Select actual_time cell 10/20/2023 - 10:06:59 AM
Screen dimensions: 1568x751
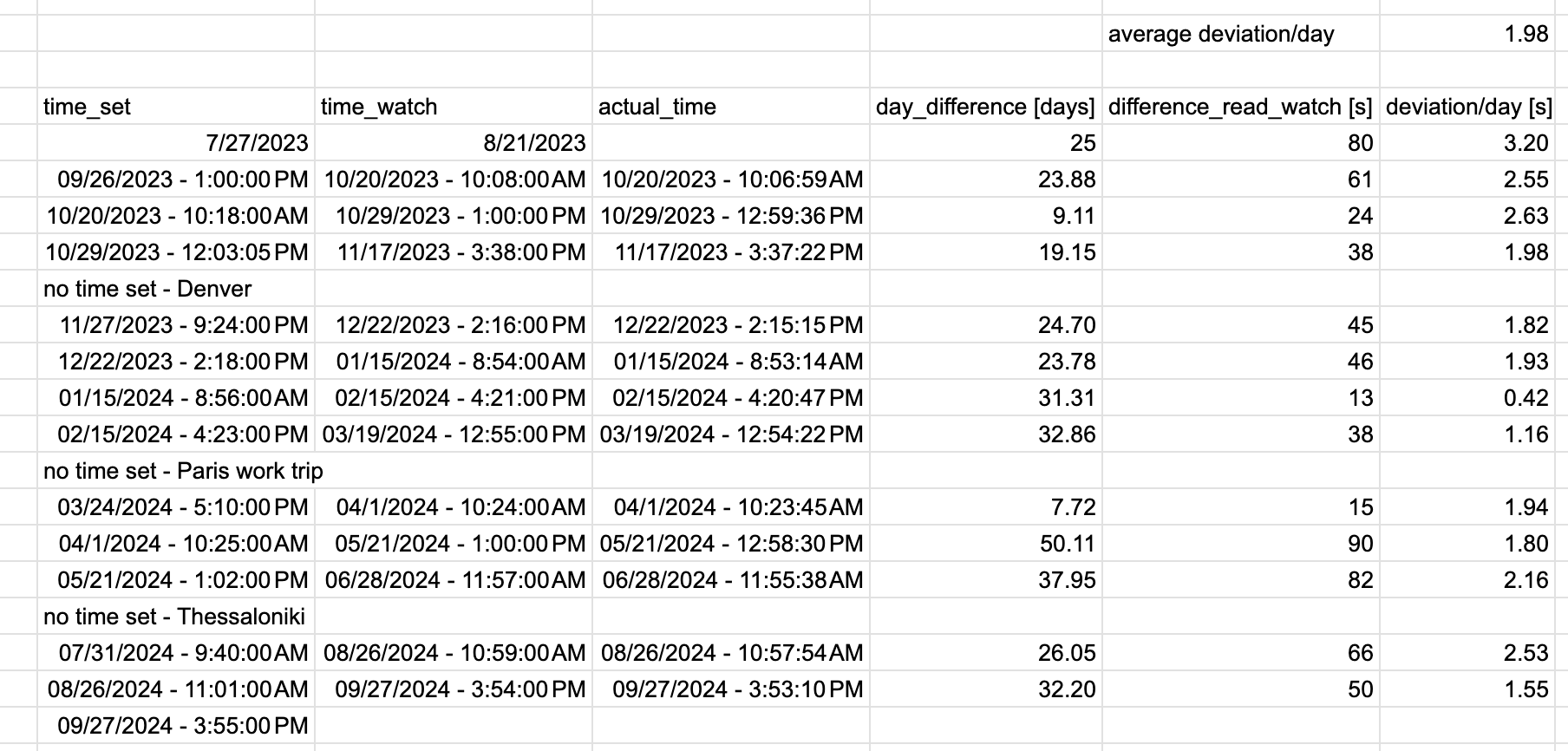(x=731, y=180)
